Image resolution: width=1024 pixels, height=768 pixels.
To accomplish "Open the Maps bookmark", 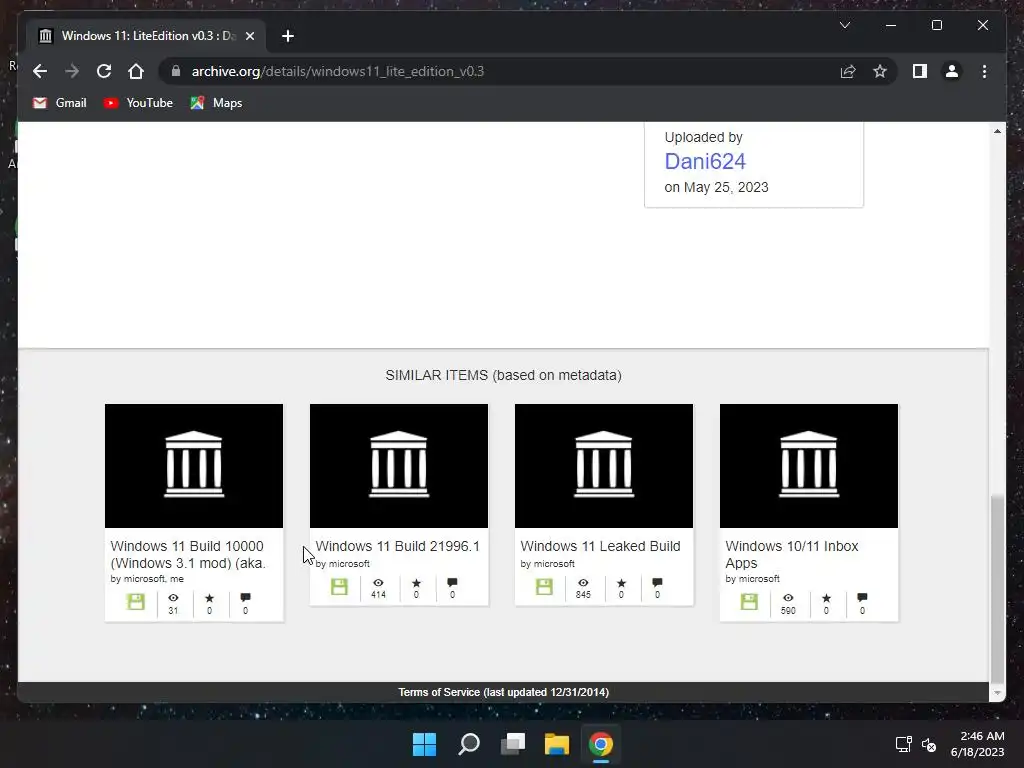I will point(217,103).
